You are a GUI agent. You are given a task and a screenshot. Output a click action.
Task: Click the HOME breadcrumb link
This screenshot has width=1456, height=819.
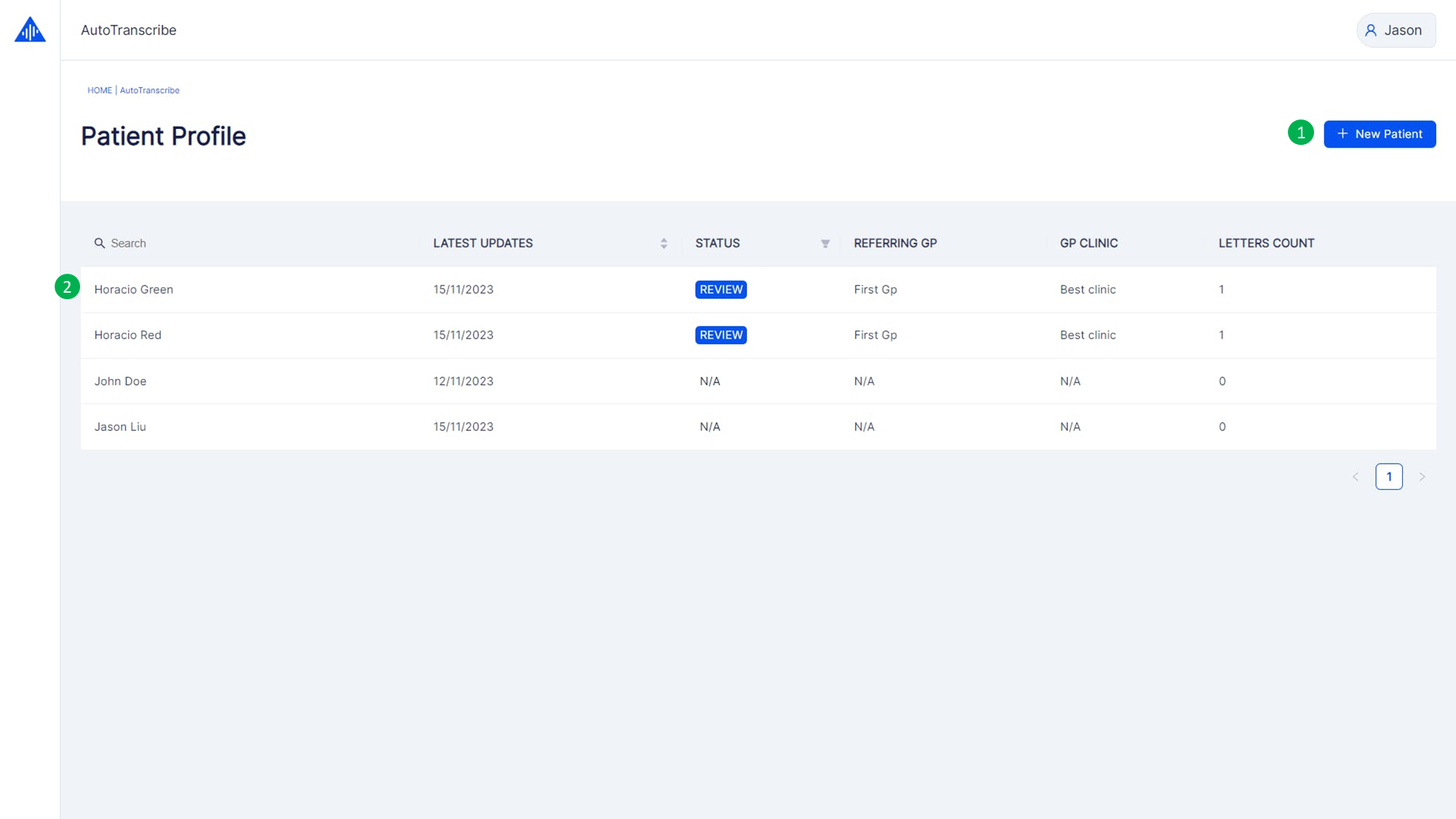(x=100, y=90)
